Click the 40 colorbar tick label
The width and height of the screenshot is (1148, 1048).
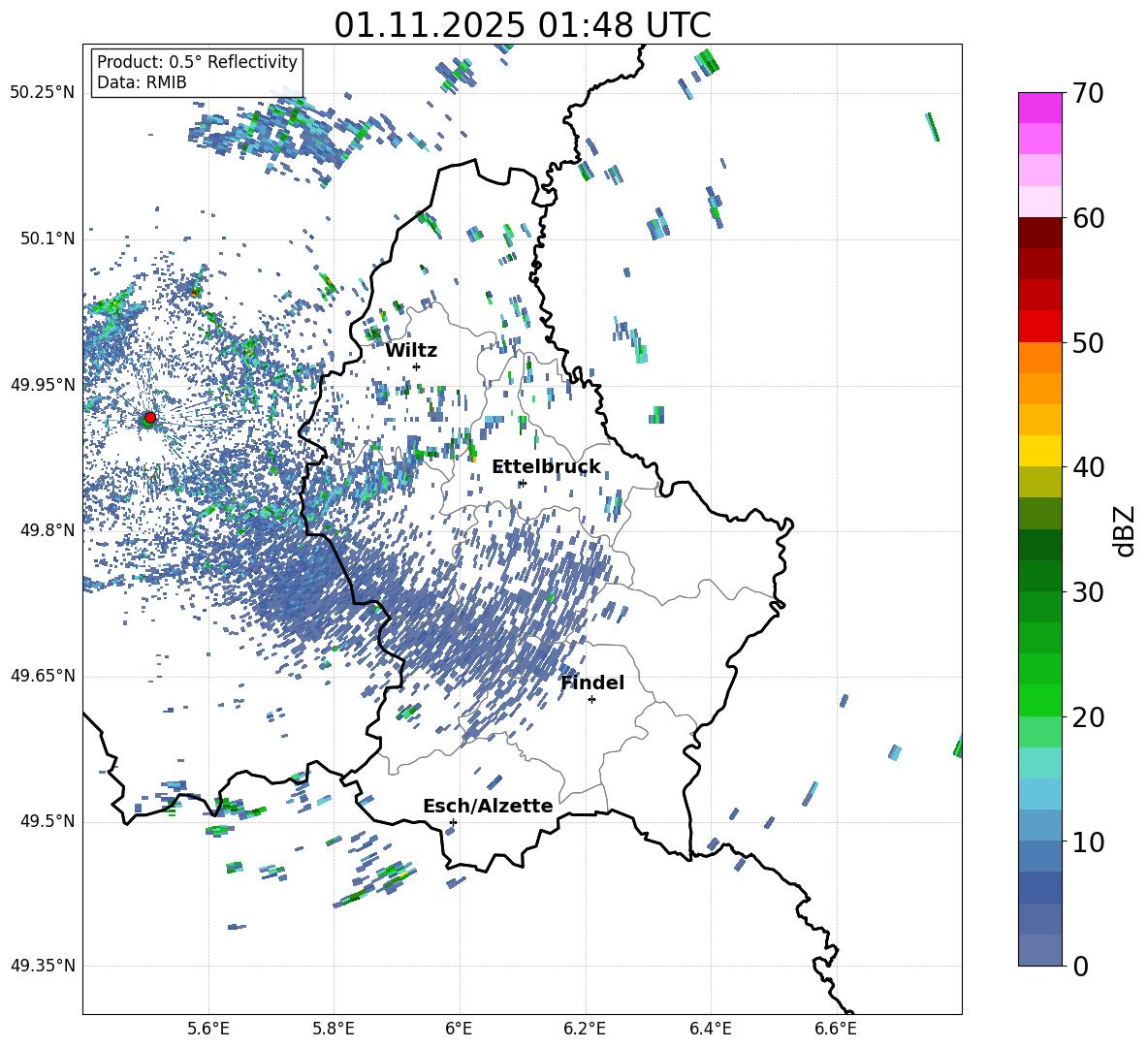coord(1088,467)
